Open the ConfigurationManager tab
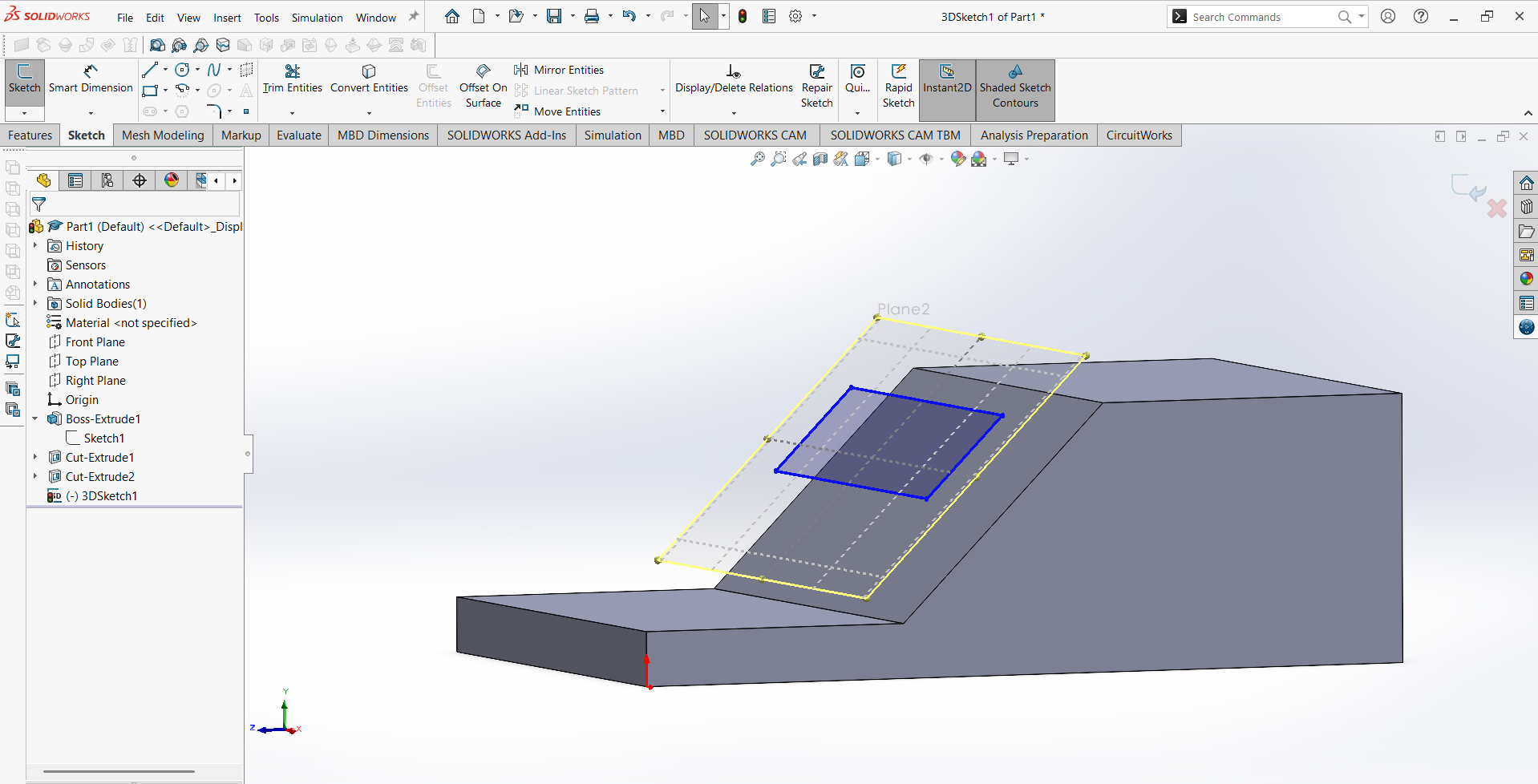1538x784 pixels. tap(107, 180)
